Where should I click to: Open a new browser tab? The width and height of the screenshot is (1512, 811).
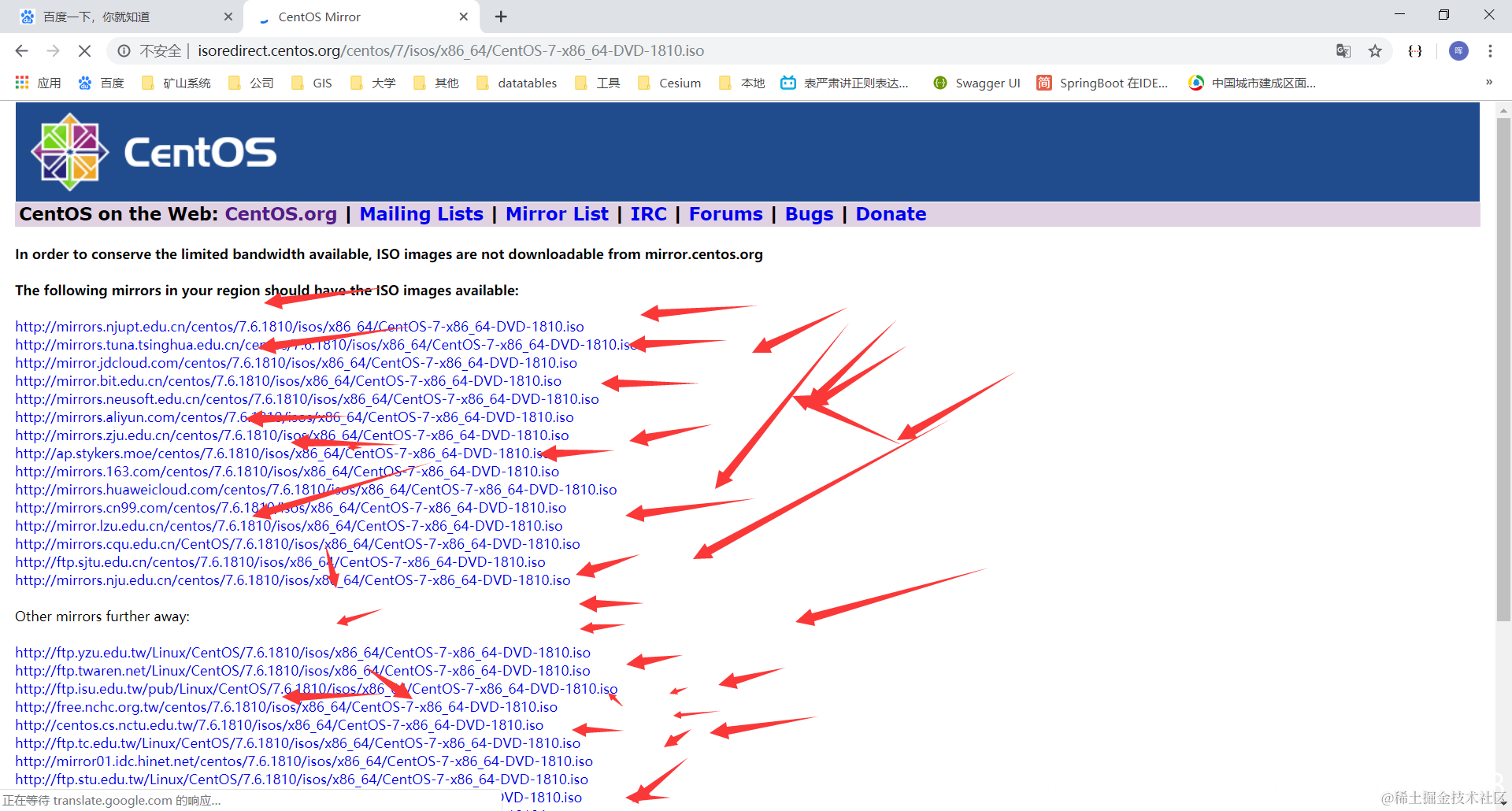click(501, 17)
